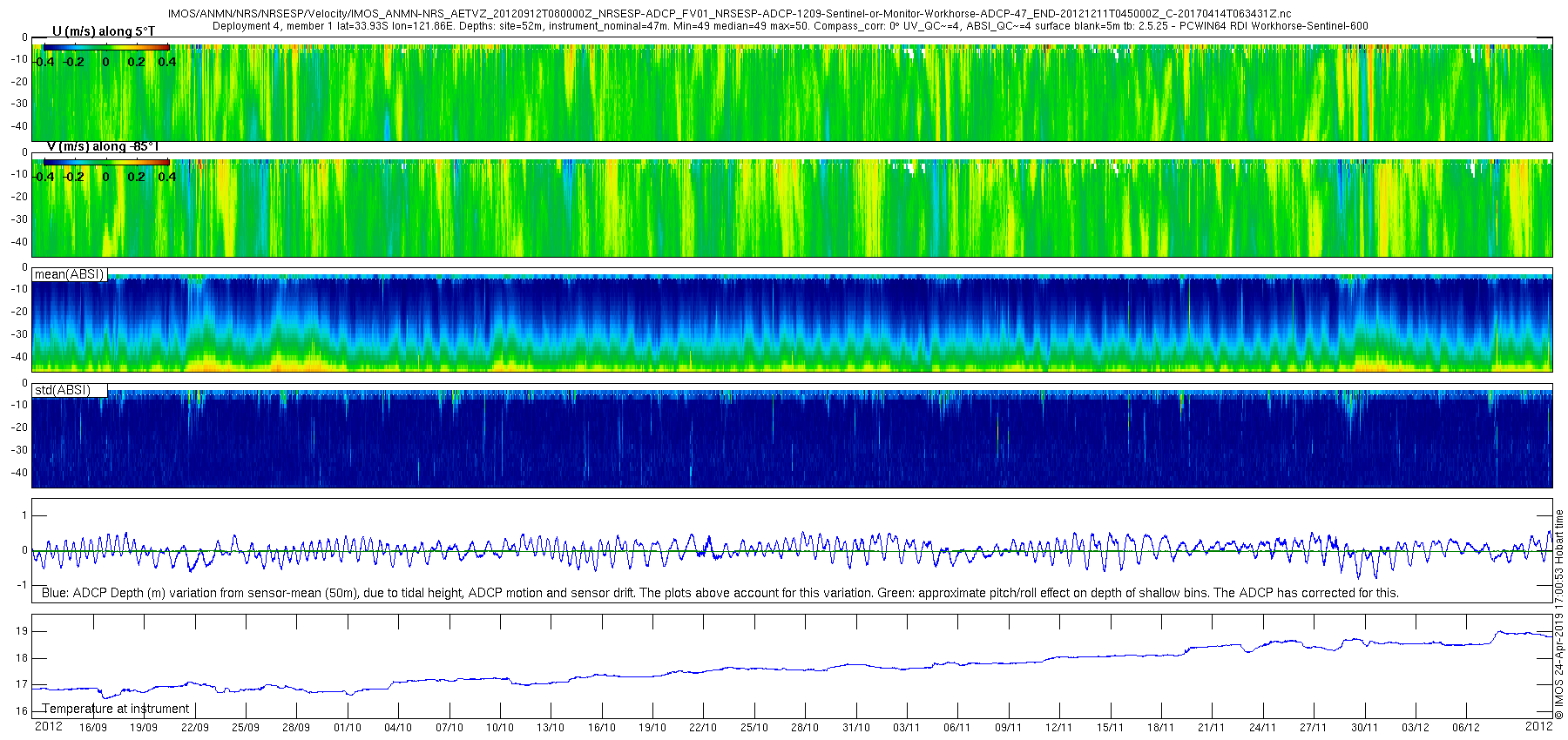Click the 18 tick on temperature axis
Screen dimensions: 1568x740
click(22, 658)
